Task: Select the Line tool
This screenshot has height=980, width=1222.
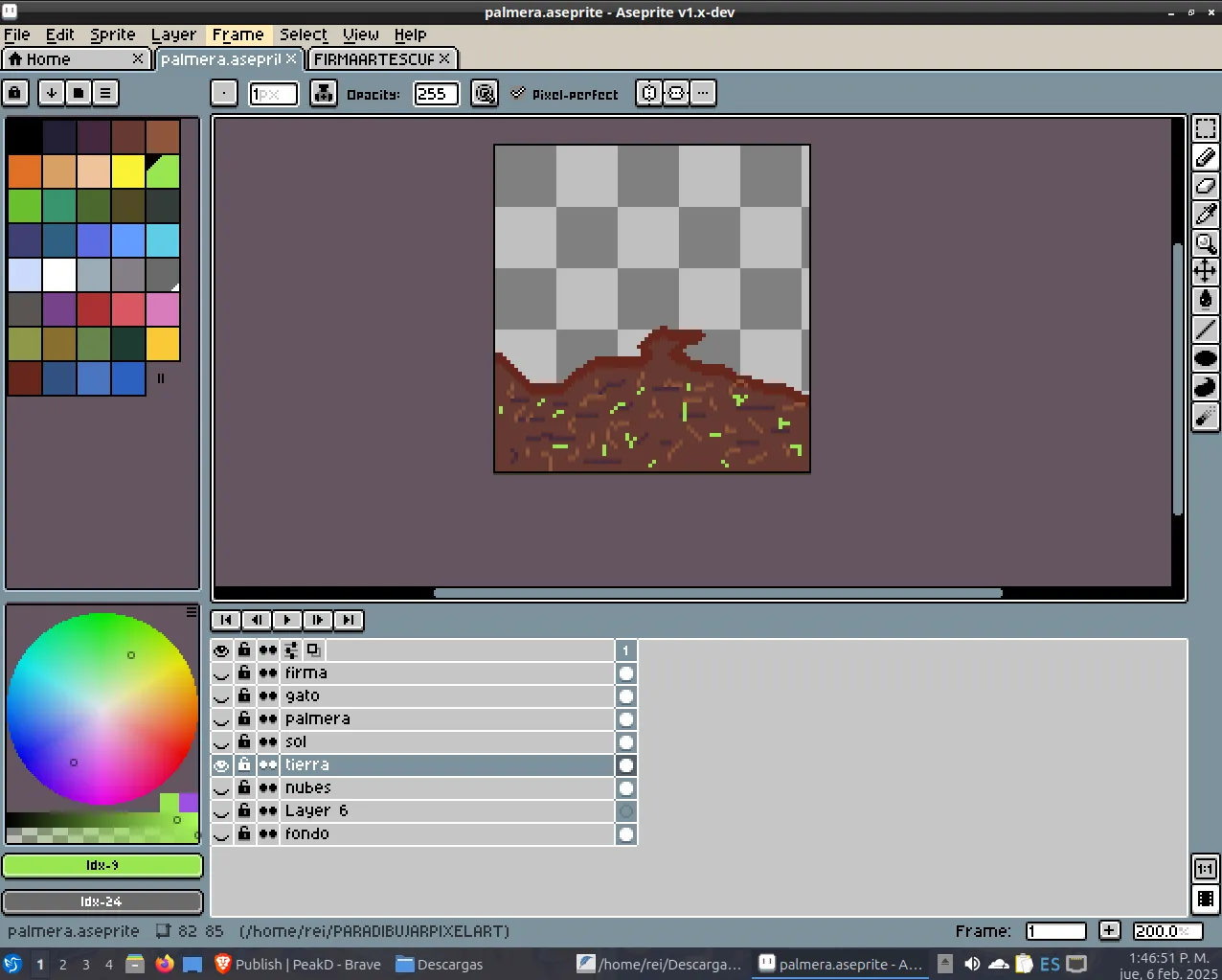Action: tap(1206, 330)
